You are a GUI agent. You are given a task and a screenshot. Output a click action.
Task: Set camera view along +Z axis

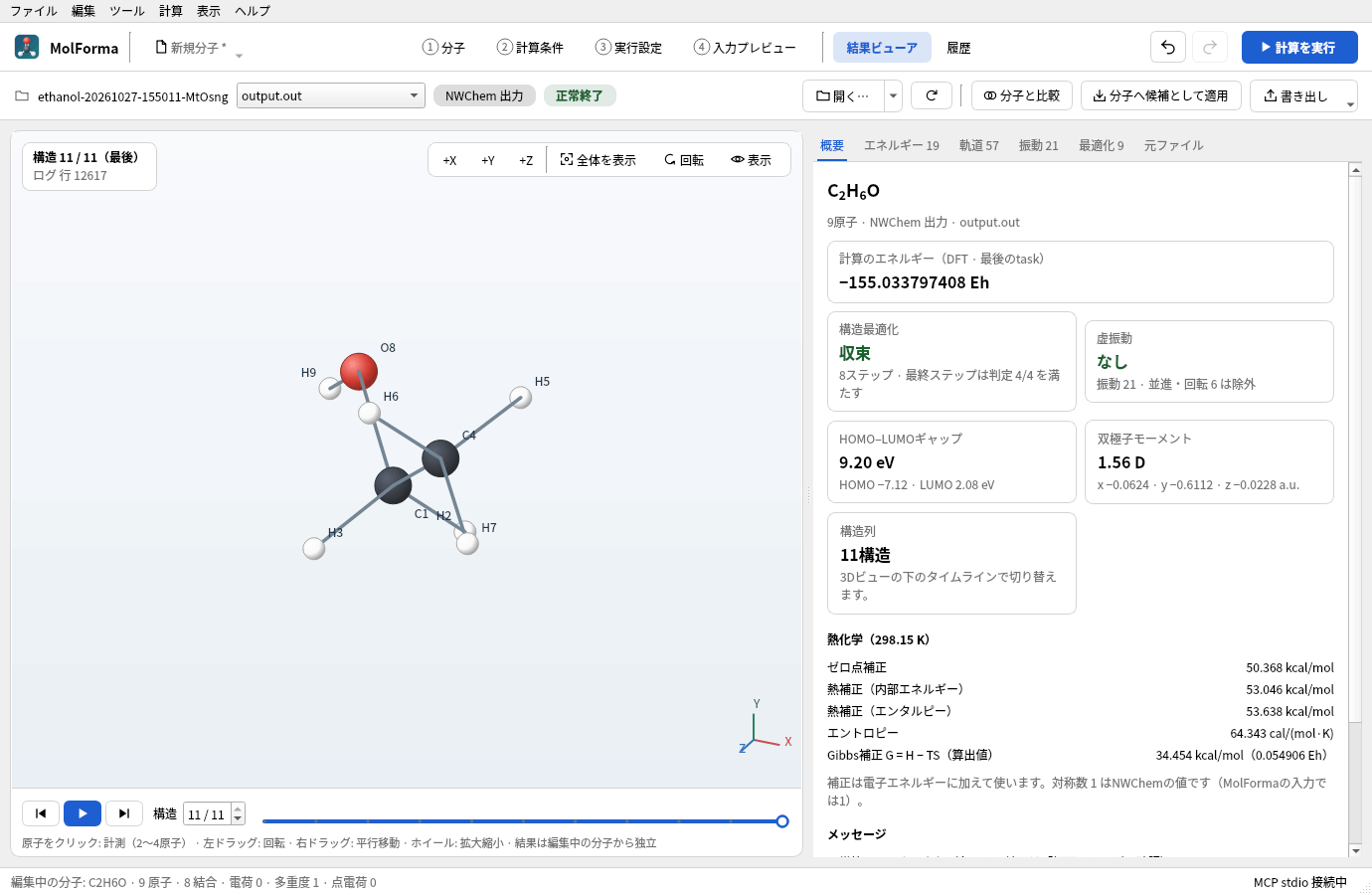point(526,160)
